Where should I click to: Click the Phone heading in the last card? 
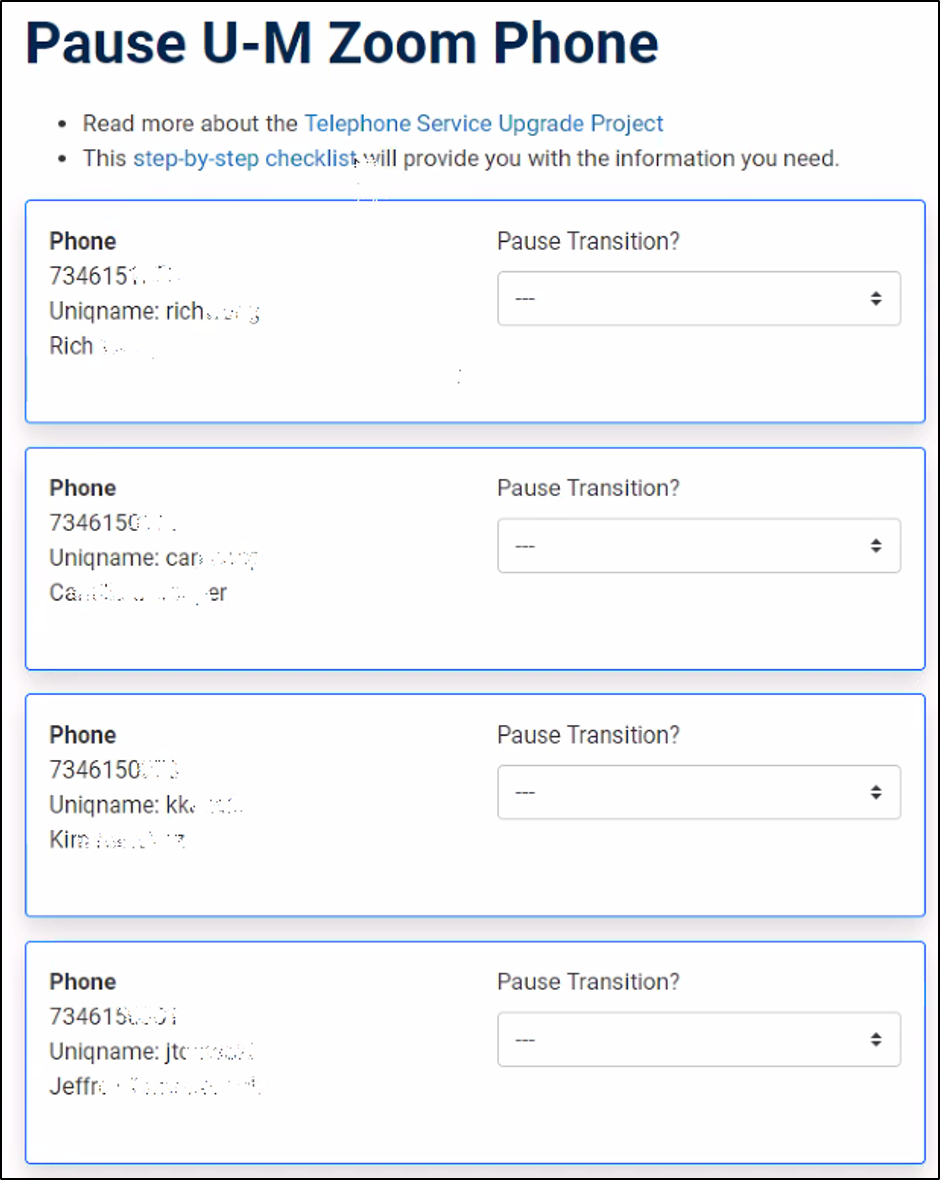(83, 982)
